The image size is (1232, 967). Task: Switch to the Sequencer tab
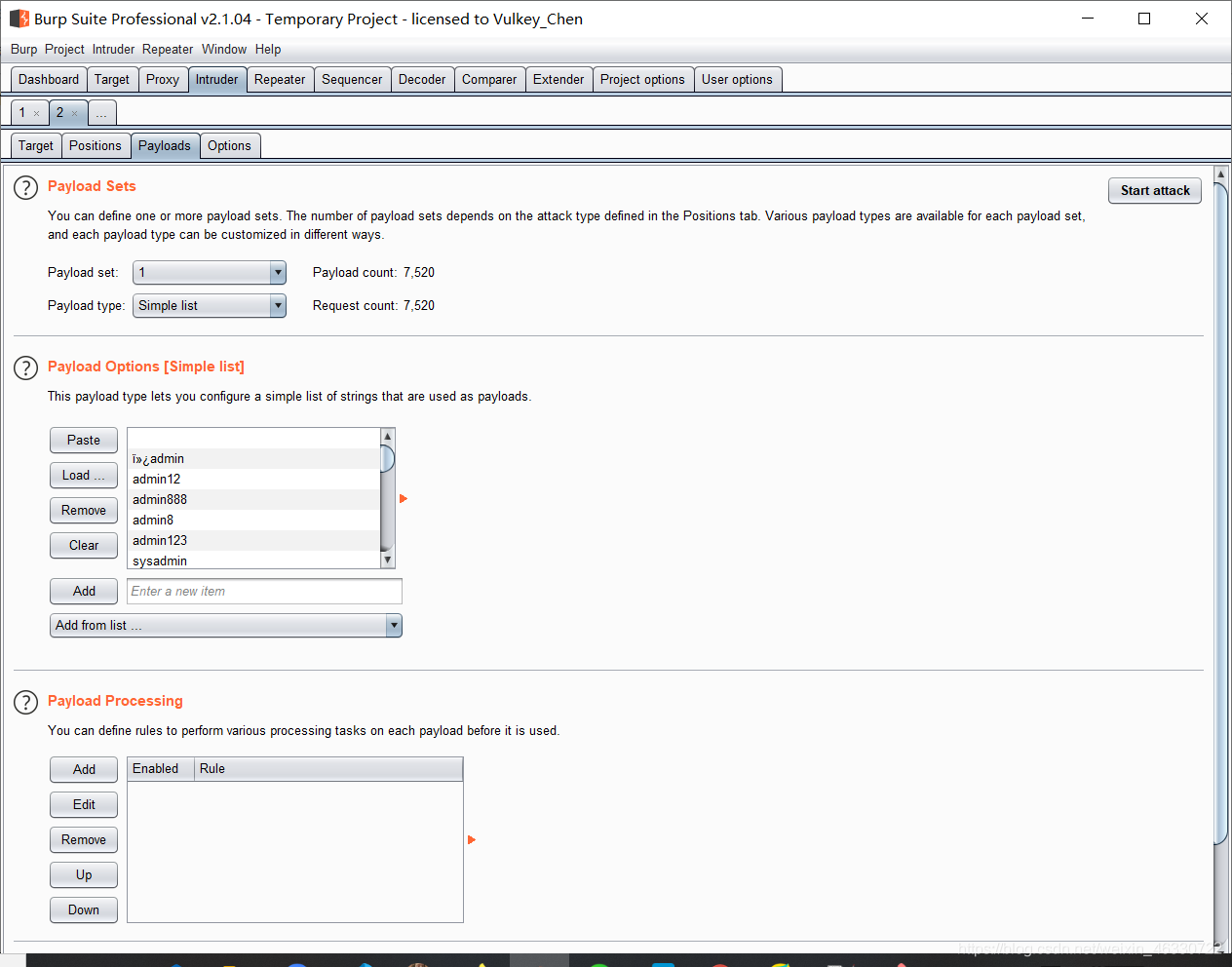click(x=352, y=80)
